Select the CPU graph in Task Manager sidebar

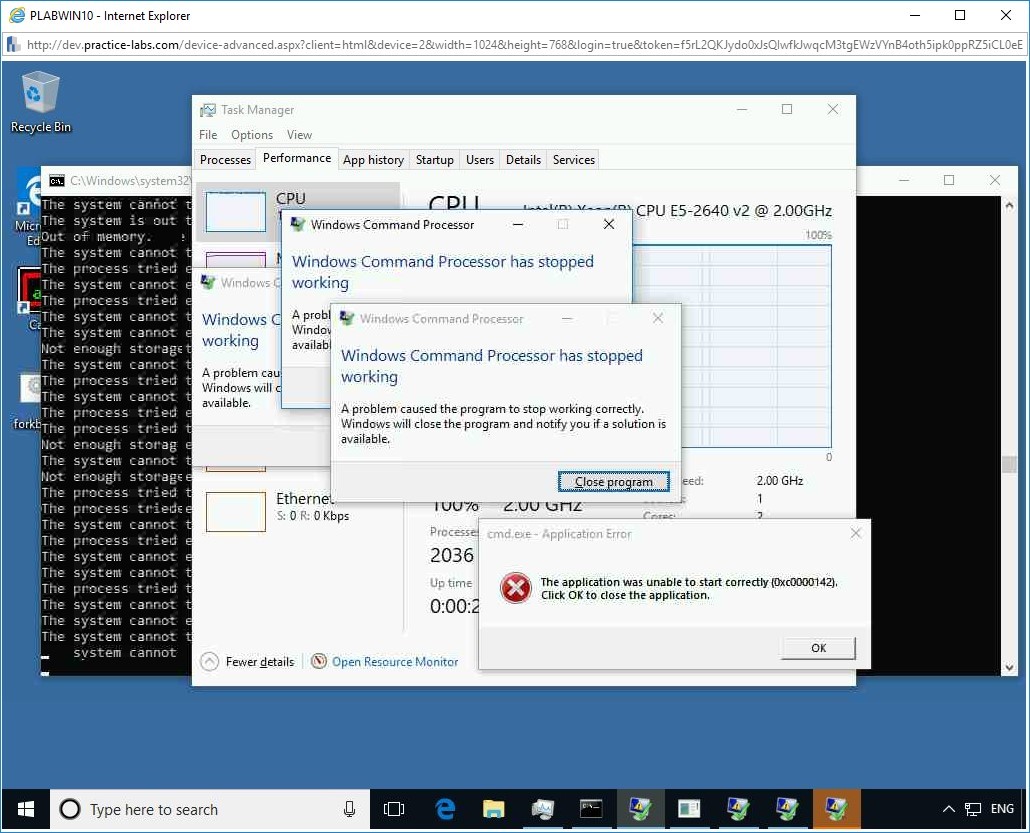point(235,212)
